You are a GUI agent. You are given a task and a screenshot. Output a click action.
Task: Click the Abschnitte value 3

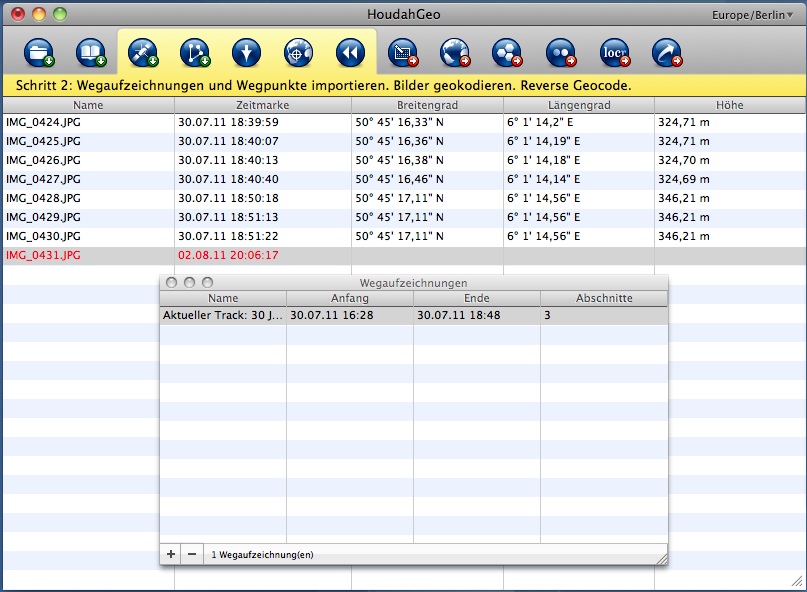point(547,315)
